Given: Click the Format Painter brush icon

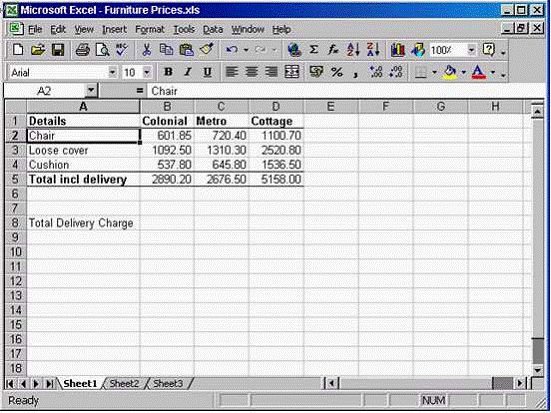Looking at the screenshot, I should 207,50.
